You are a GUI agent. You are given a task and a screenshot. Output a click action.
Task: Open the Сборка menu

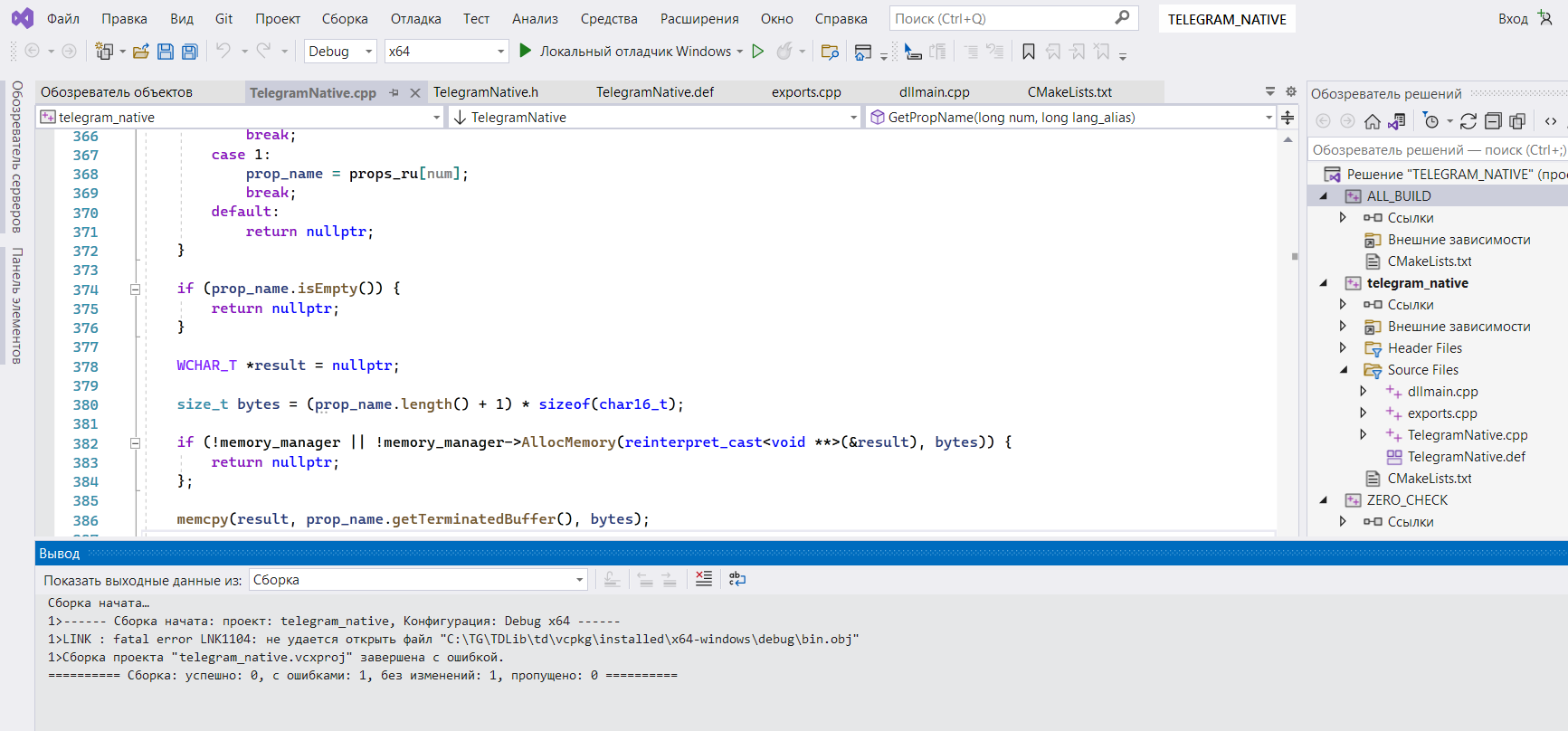click(345, 18)
